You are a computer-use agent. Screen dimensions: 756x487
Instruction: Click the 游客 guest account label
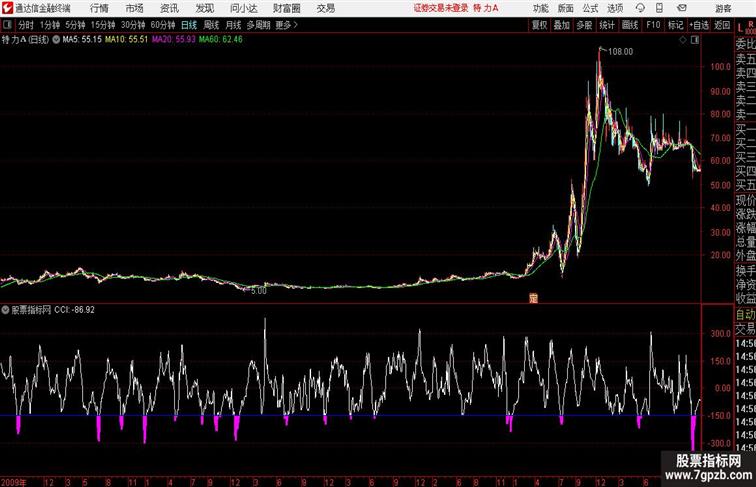point(723,8)
